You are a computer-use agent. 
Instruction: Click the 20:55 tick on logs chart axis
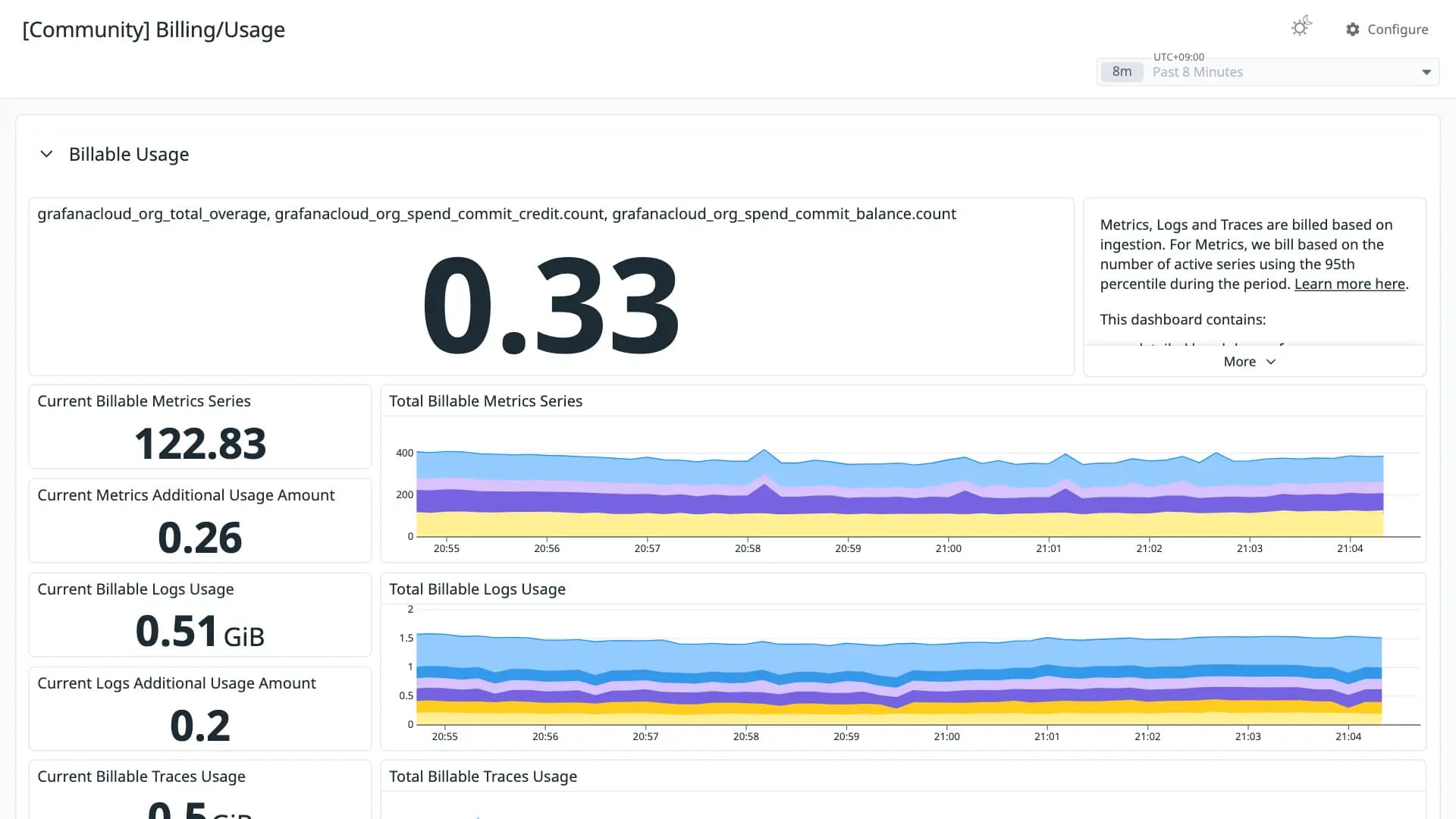point(444,736)
